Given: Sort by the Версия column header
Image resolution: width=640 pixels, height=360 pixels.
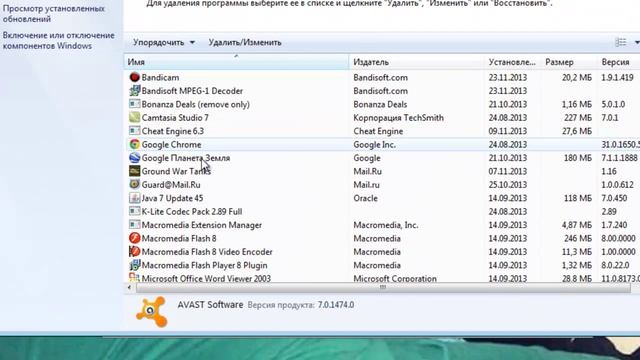Looking at the screenshot, I should tap(618, 62).
